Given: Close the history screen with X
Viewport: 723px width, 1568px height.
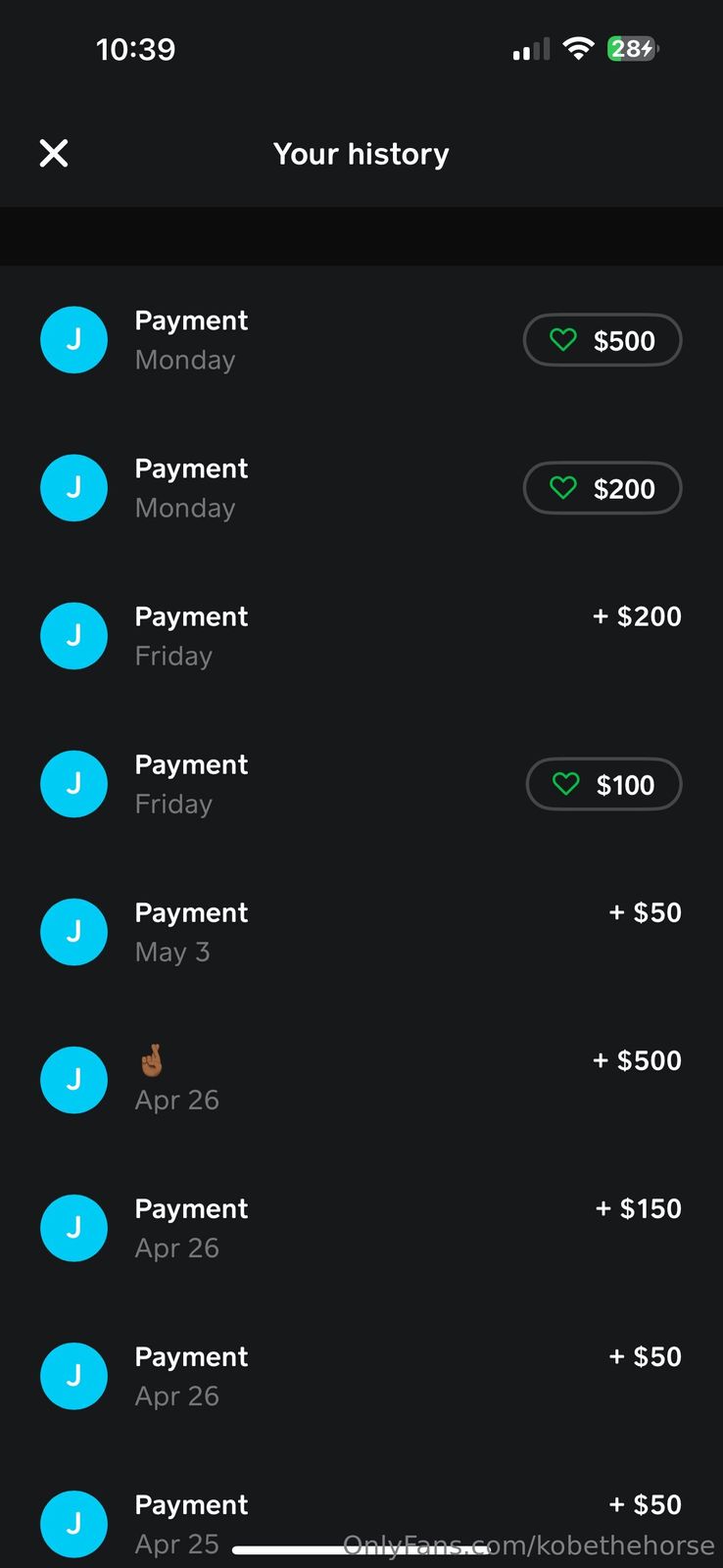Looking at the screenshot, I should 54,153.
